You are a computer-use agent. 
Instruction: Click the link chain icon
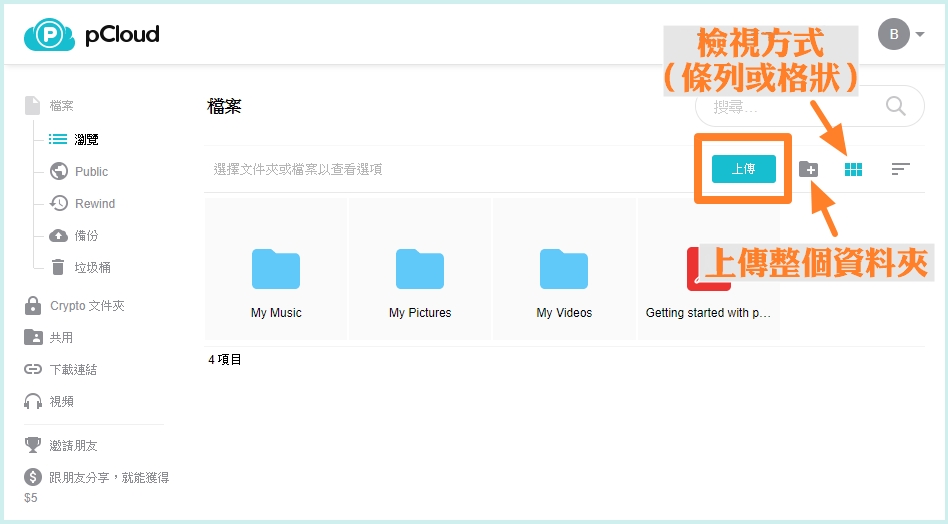33,369
